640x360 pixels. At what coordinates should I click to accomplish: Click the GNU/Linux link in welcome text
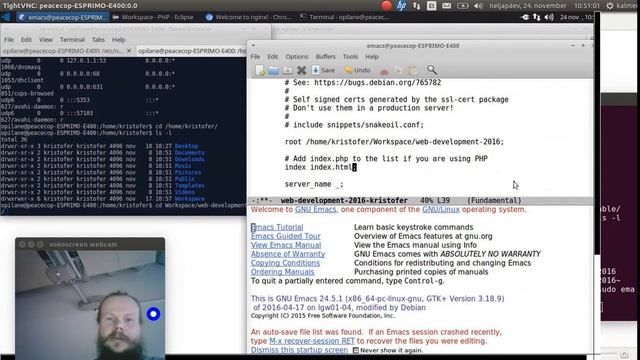[x=441, y=209]
